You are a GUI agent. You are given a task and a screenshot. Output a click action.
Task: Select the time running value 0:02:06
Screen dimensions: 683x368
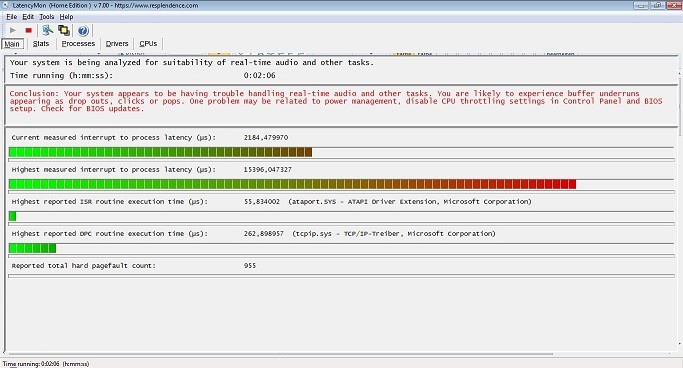[260, 75]
